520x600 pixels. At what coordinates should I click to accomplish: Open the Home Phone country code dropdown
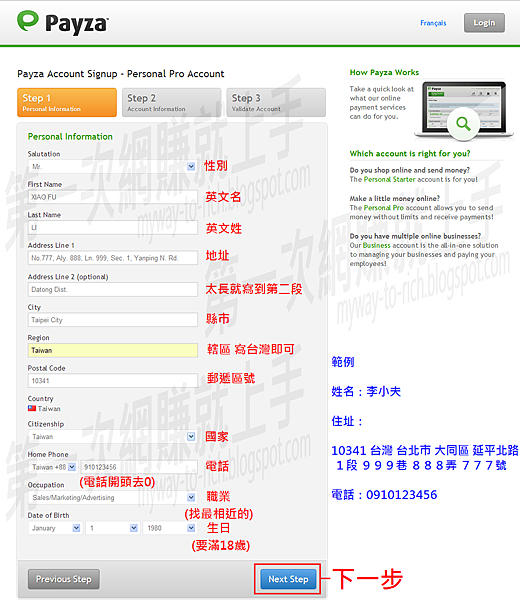[53, 467]
